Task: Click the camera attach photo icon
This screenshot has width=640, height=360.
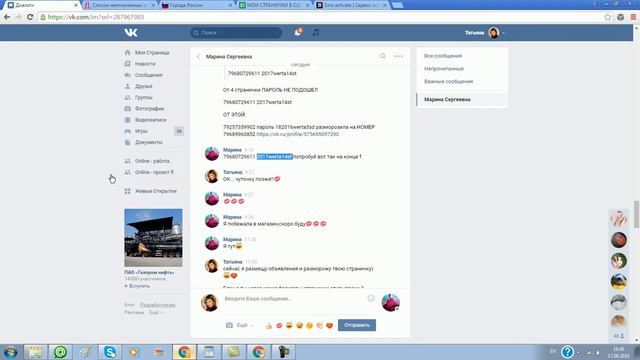Action: 229,325
